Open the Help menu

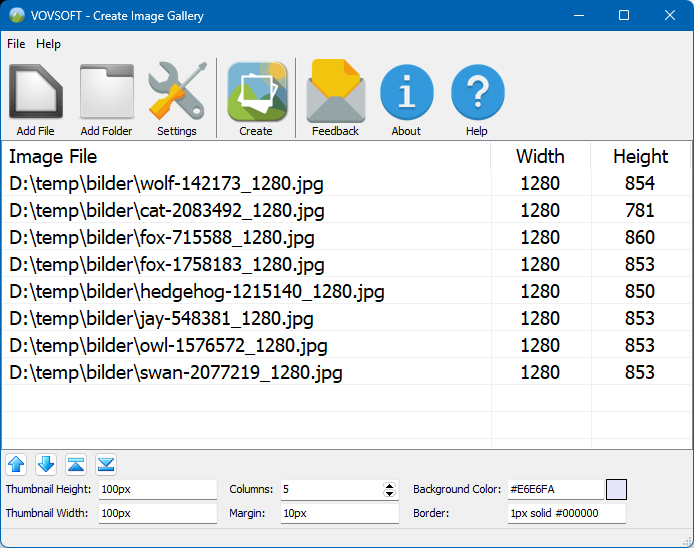(x=48, y=44)
